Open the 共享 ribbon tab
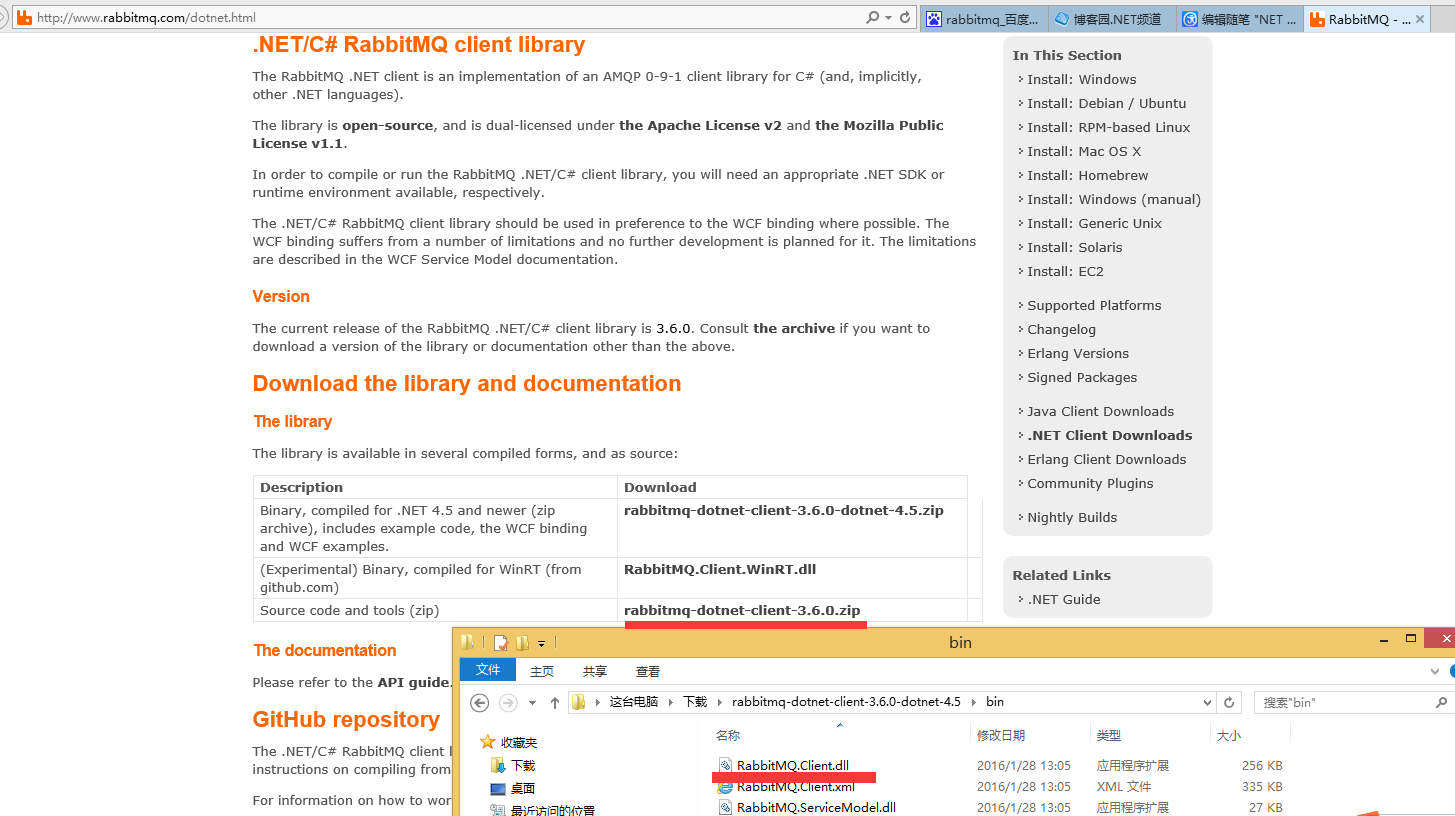The height and width of the screenshot is (816, 1455). pos(595,671)
